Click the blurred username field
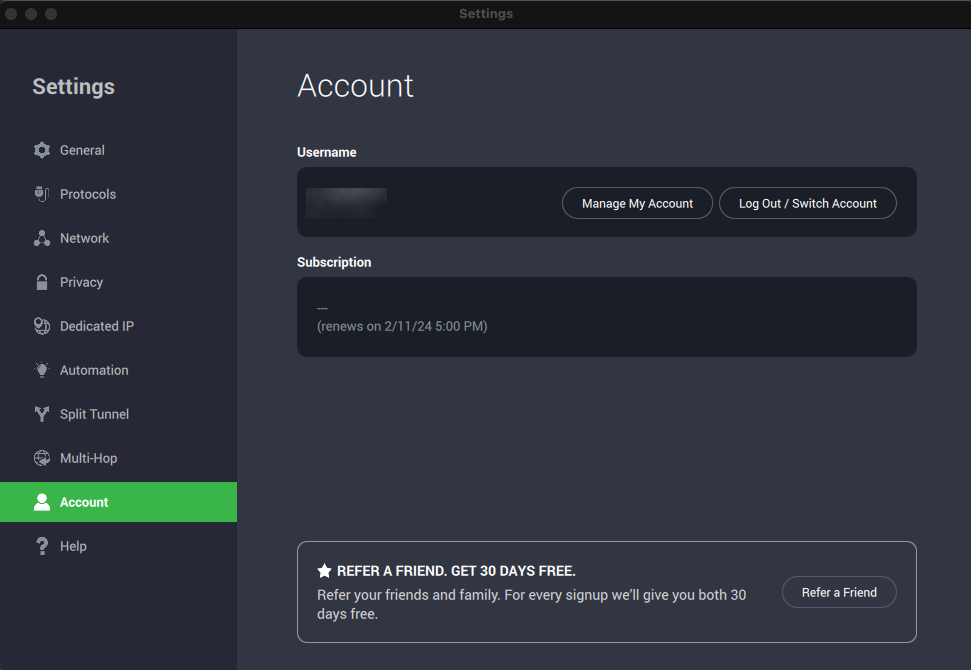This screenshot has width=971, height=670. [x=346, y=203]
